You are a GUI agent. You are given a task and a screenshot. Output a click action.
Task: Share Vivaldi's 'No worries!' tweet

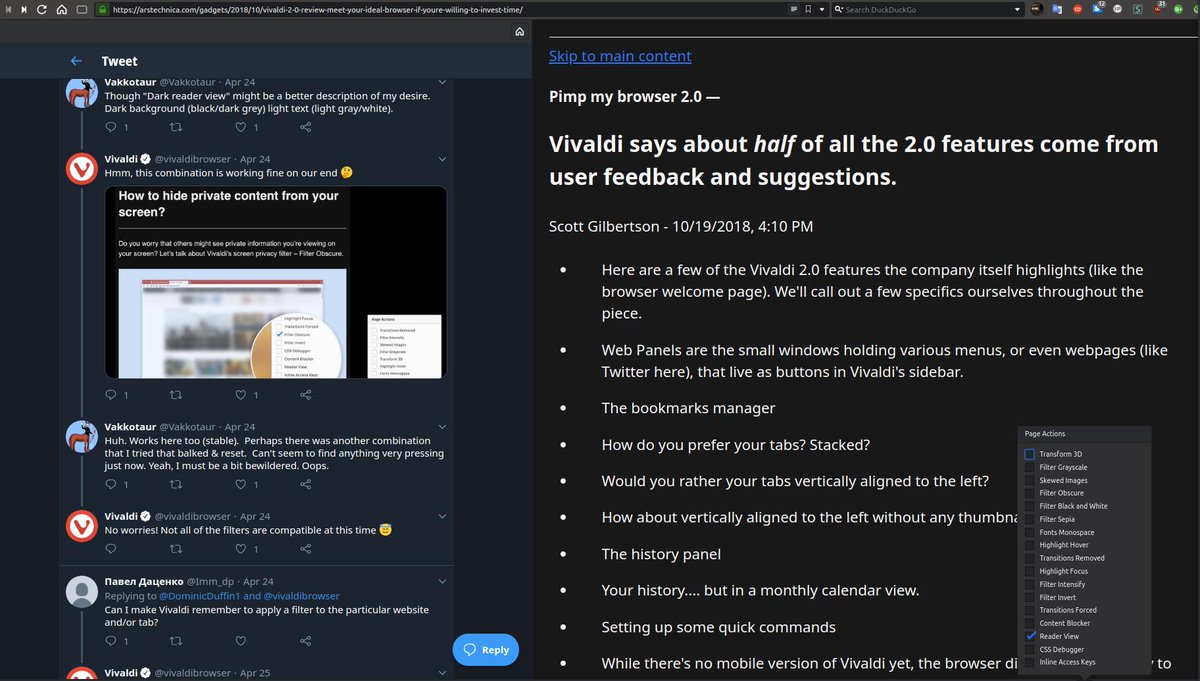(x=305, y=548)
